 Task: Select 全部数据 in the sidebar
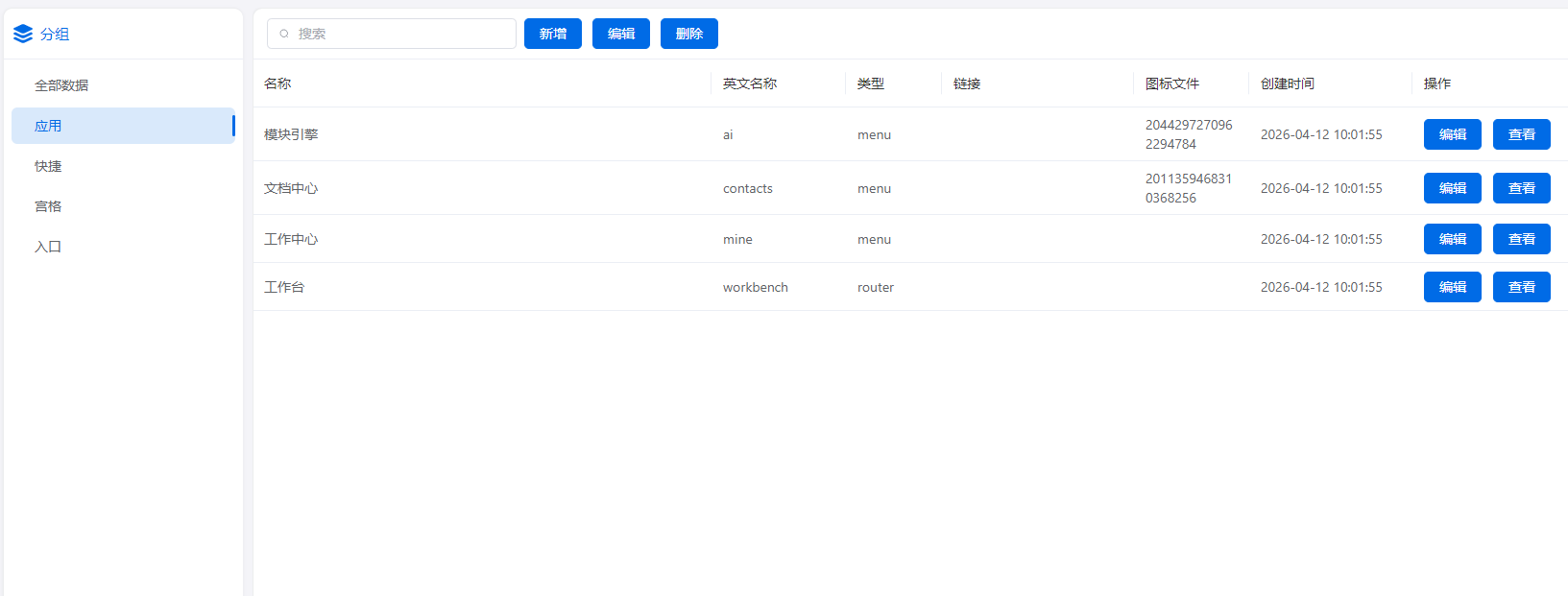(123, 85)
